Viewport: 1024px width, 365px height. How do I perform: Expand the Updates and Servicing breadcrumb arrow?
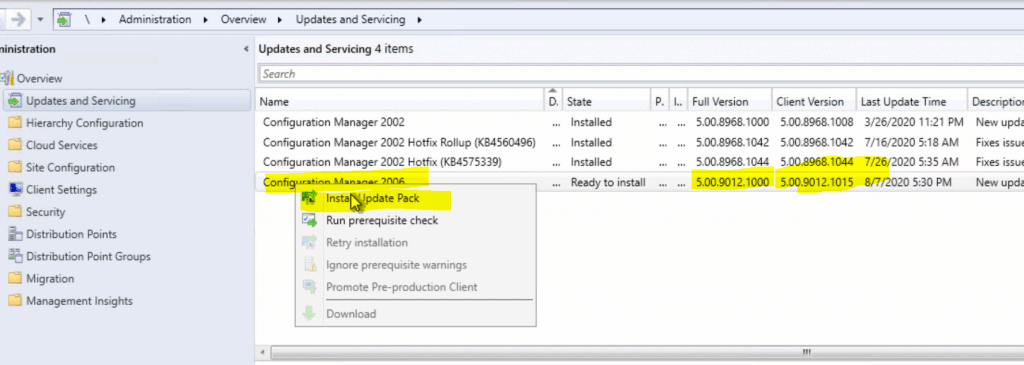(419, 20)
